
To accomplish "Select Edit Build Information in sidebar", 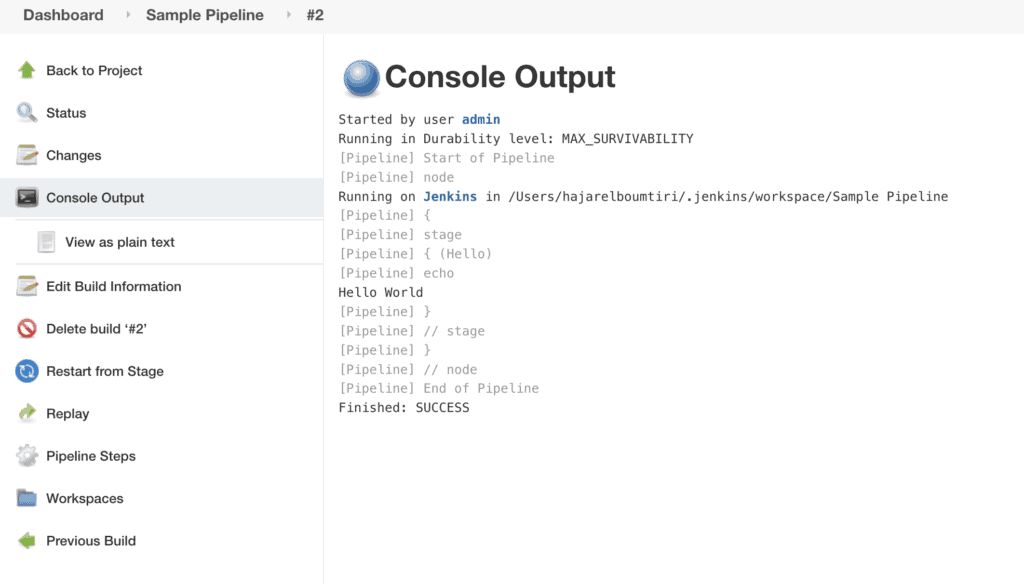I will click(x=114, y=286).
